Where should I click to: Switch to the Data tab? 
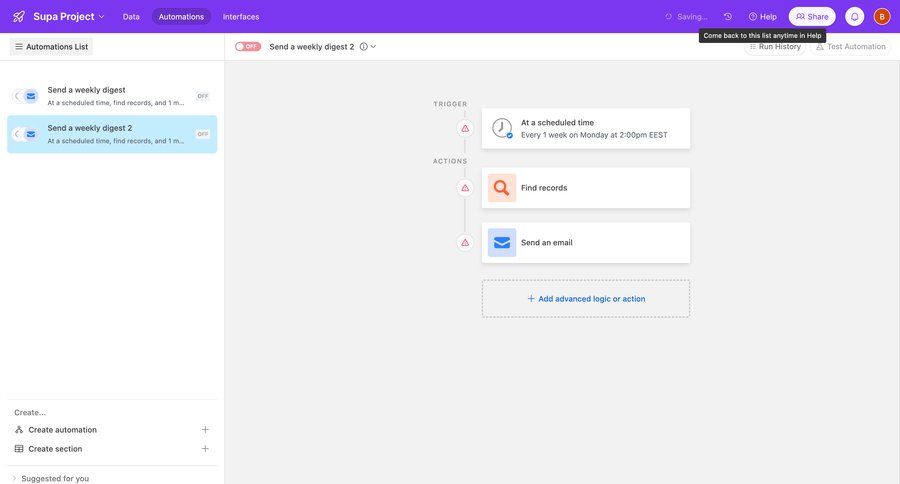[x=131, y=17]
